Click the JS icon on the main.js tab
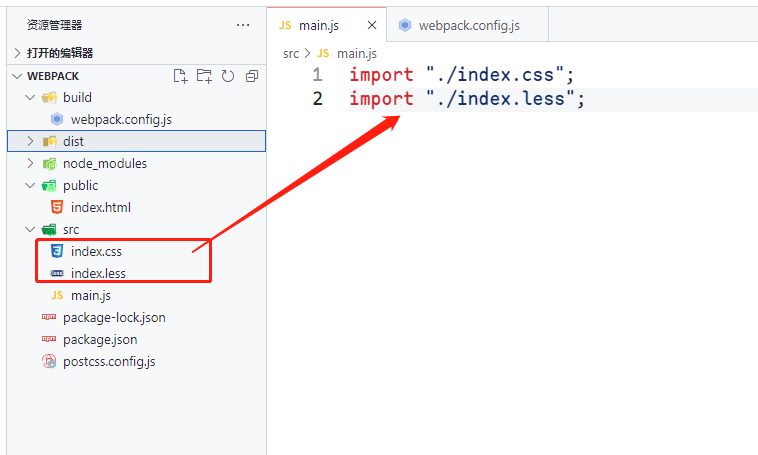This screenshot has width=758, height=455. [x=285, y=26]
